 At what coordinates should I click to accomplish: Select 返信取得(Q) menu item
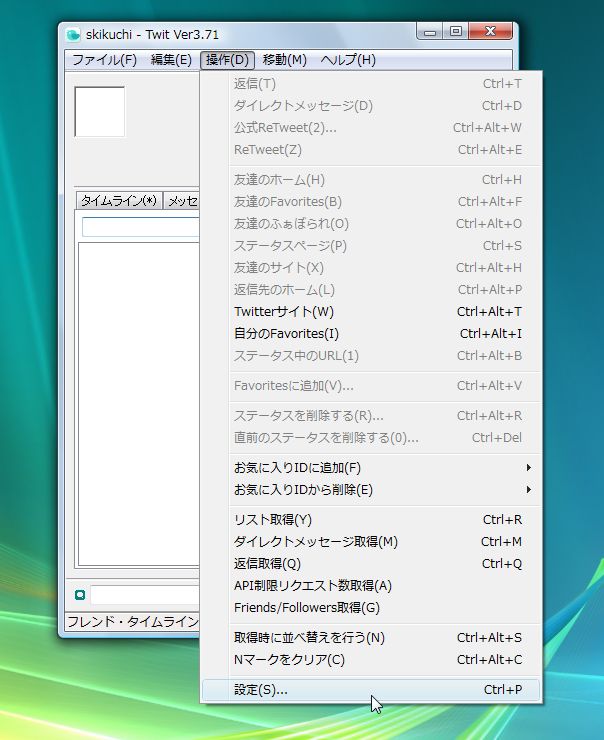pos(371,563)
